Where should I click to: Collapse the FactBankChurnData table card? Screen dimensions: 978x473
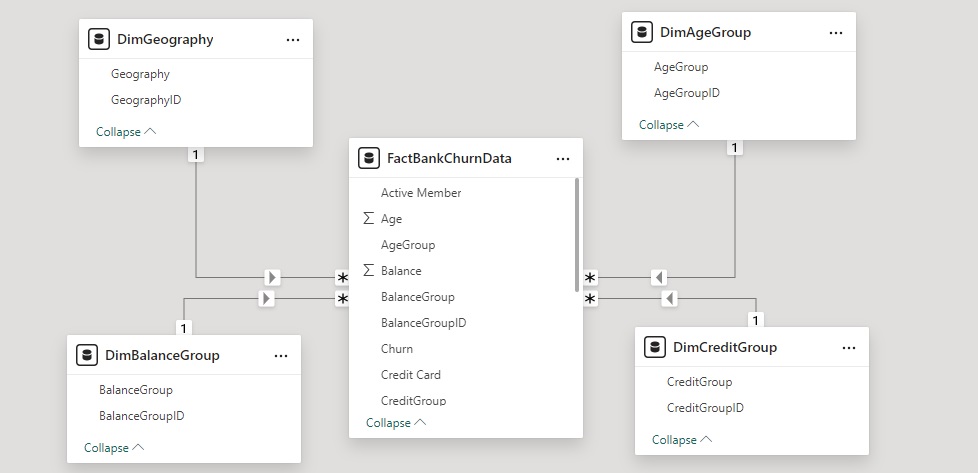(x=396, y=423)
